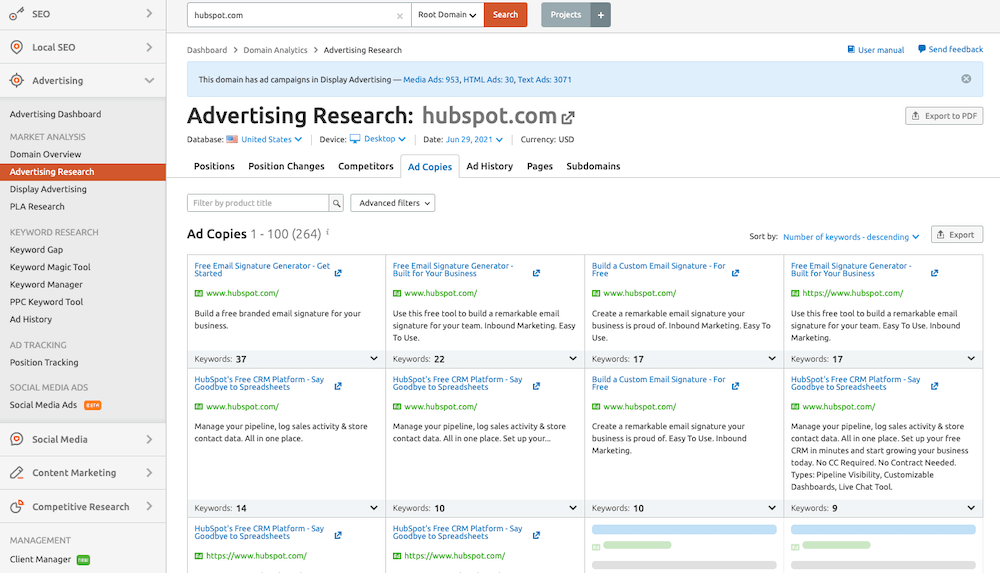Switch to the Position Changes tab
This screenshot has height=573, width=1000.
pos(286,166)
